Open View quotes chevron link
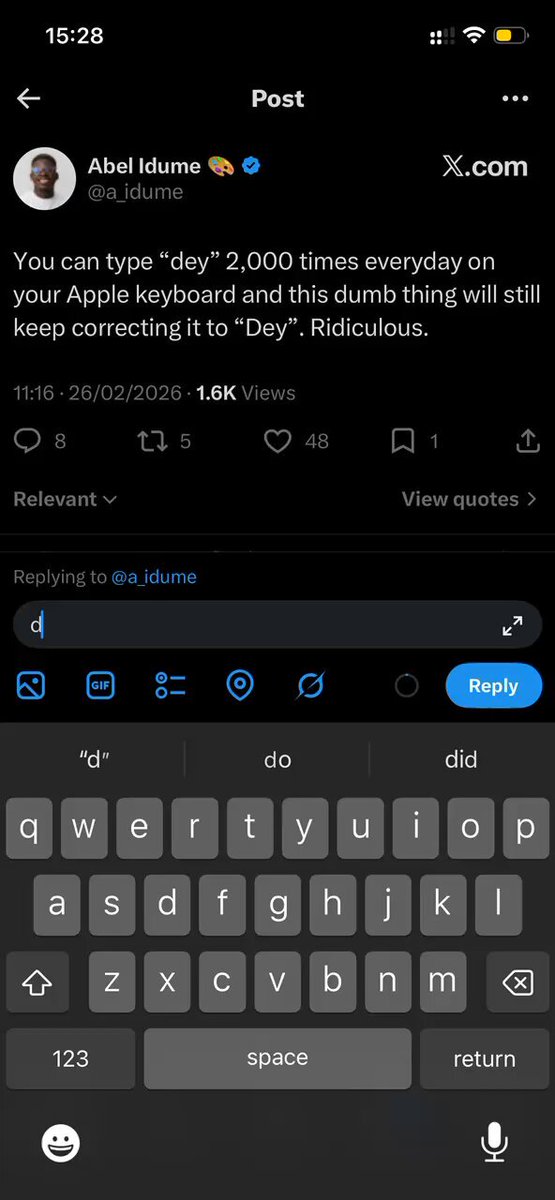 click(x=470, y=499)
